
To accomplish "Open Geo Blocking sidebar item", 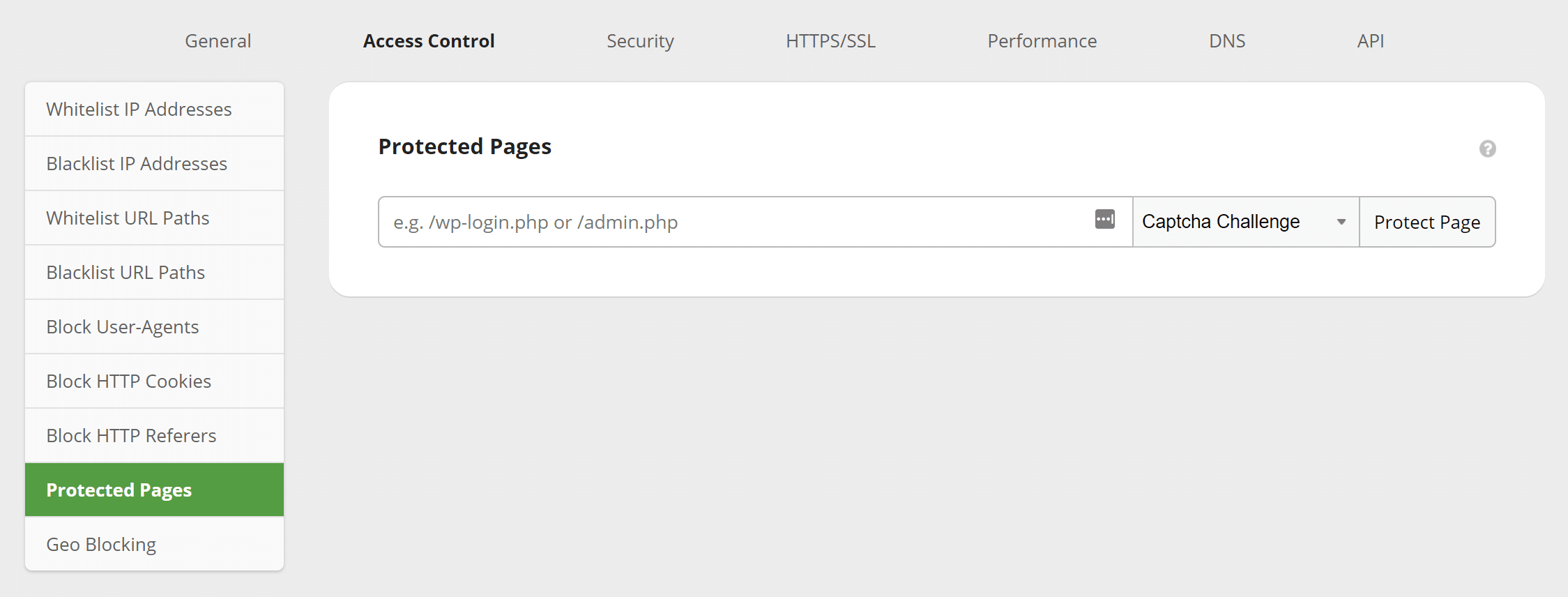I will pos(154,545).
